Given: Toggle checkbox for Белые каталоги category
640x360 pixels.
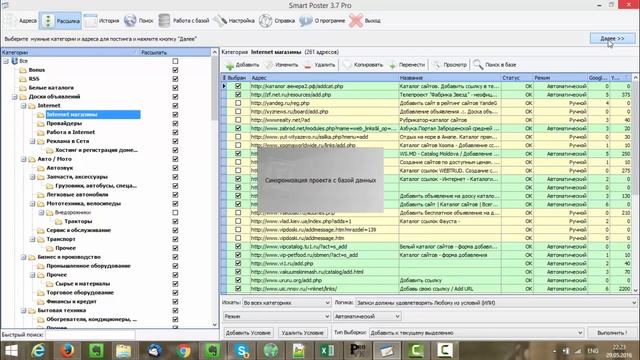Looking at the screenshot, I should (175, 88).
